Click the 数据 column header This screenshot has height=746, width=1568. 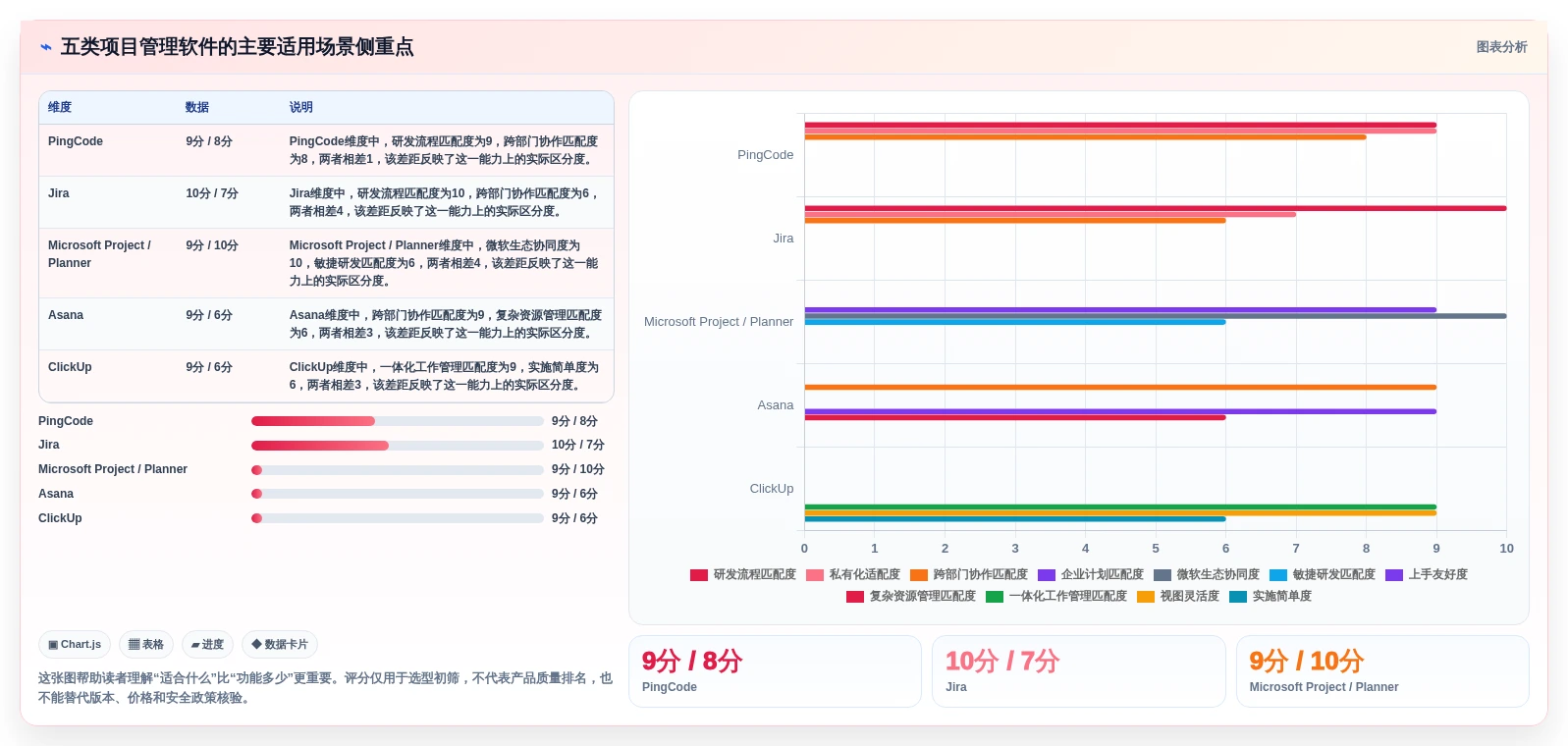(197, 108)
